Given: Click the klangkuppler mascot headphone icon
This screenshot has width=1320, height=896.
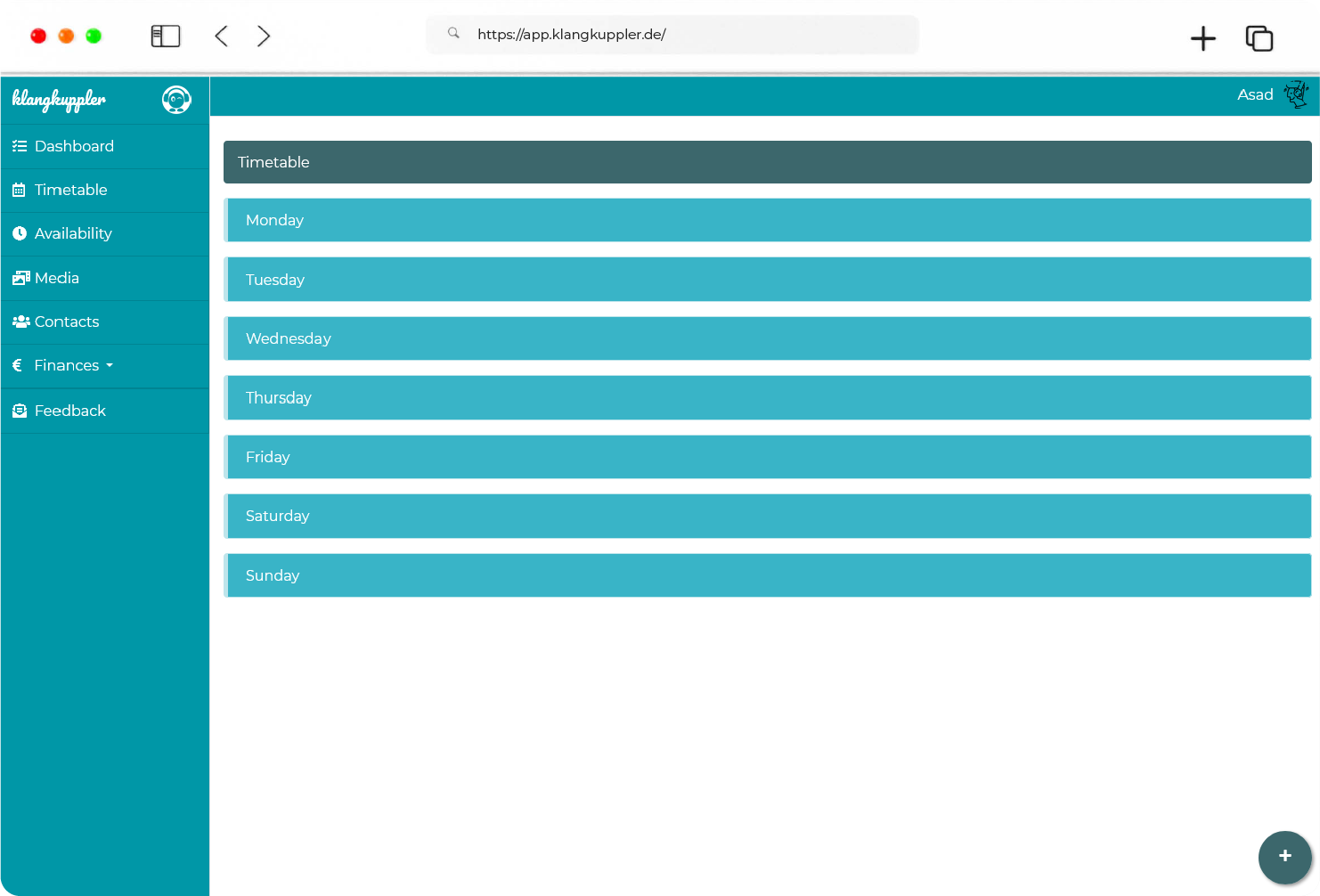Looking at the screenshot, I should click(176, 100).
